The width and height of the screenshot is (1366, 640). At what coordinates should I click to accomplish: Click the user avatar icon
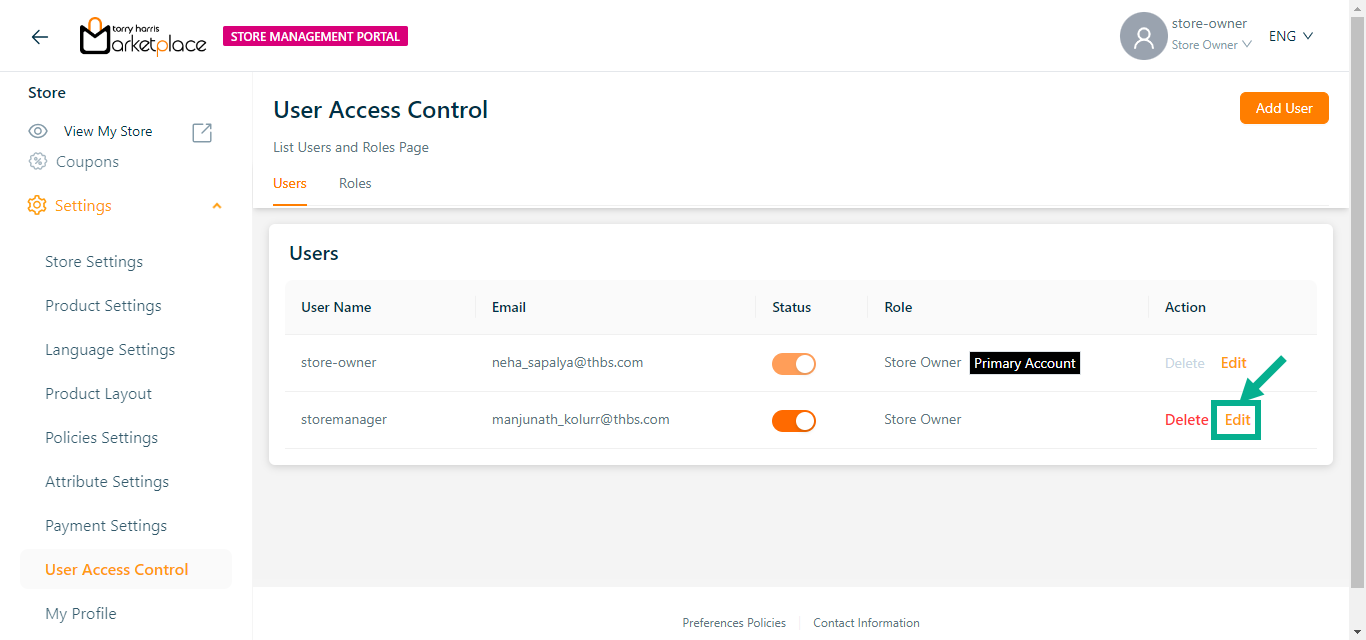click(1143, 37)
